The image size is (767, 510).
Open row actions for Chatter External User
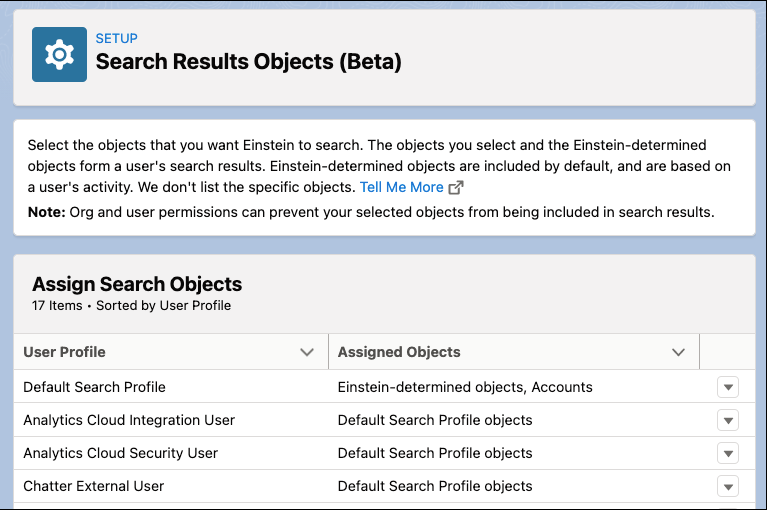point(727,487)
